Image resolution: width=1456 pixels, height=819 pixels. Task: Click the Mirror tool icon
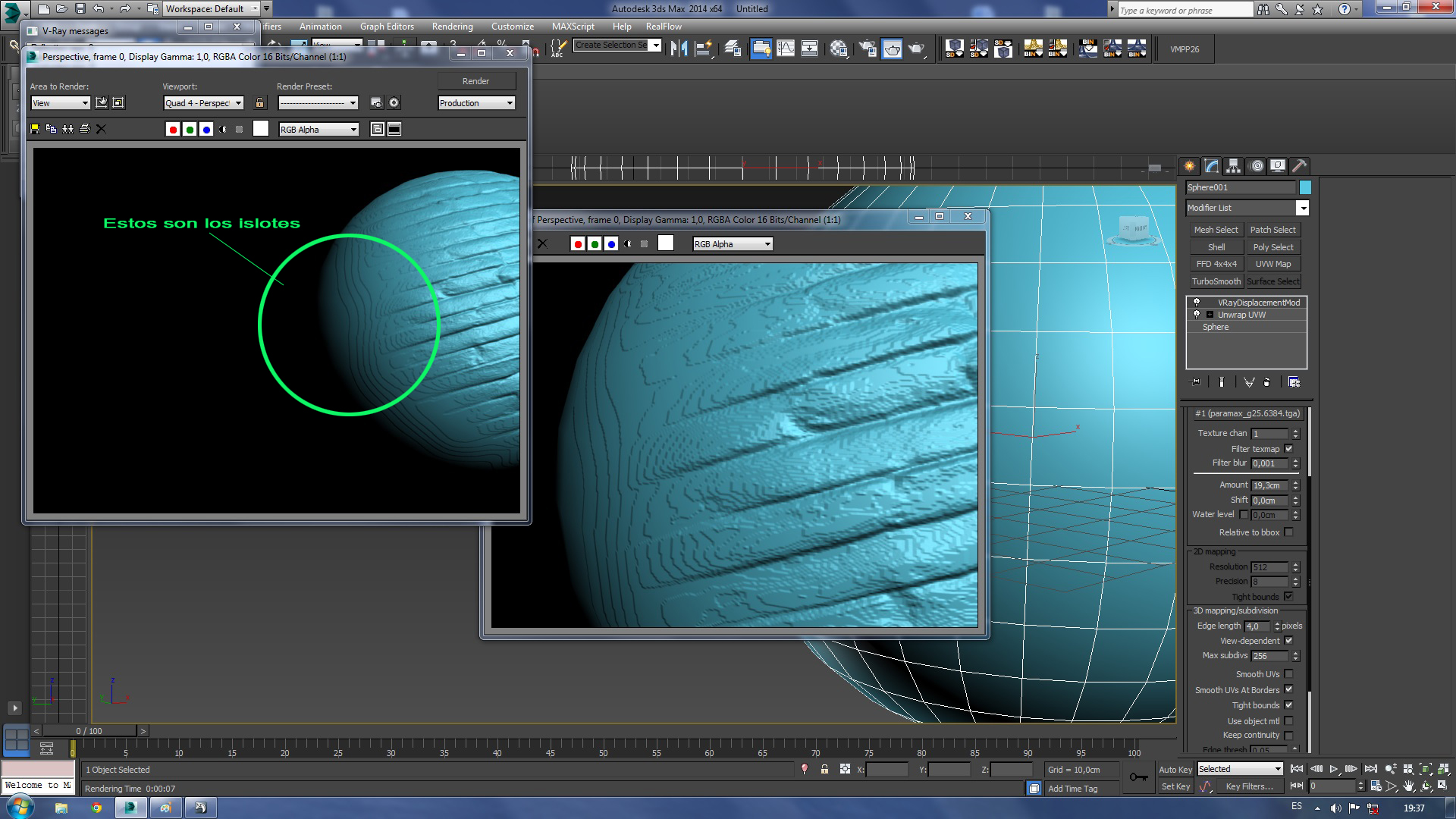click(x=679, y=49)
